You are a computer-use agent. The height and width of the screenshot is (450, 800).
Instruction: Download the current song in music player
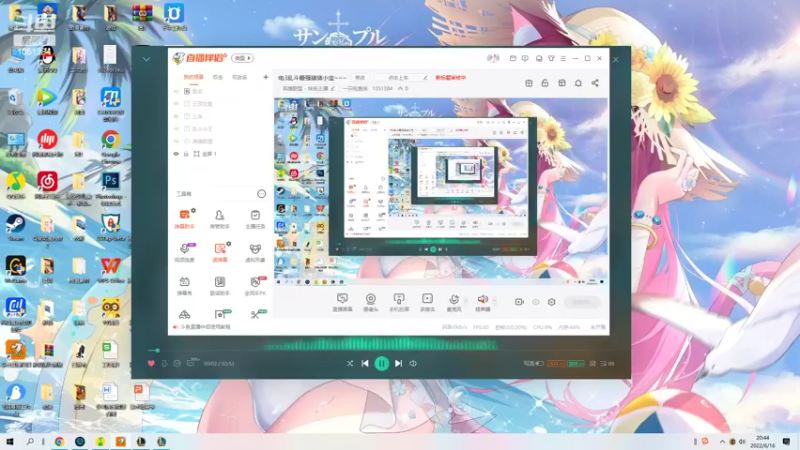[164, 363]
